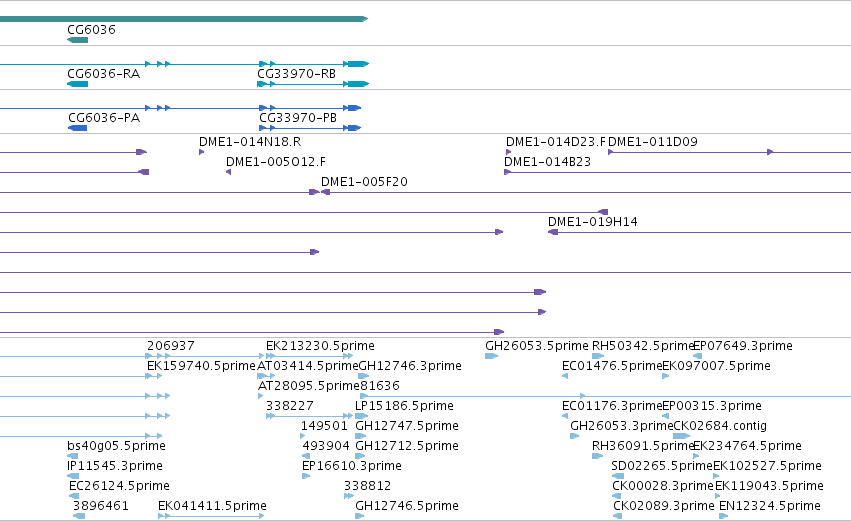This screenshot has width=851, height=521.
Task: Select the CG33970-PB protein label
Action: tap(298, 118)
